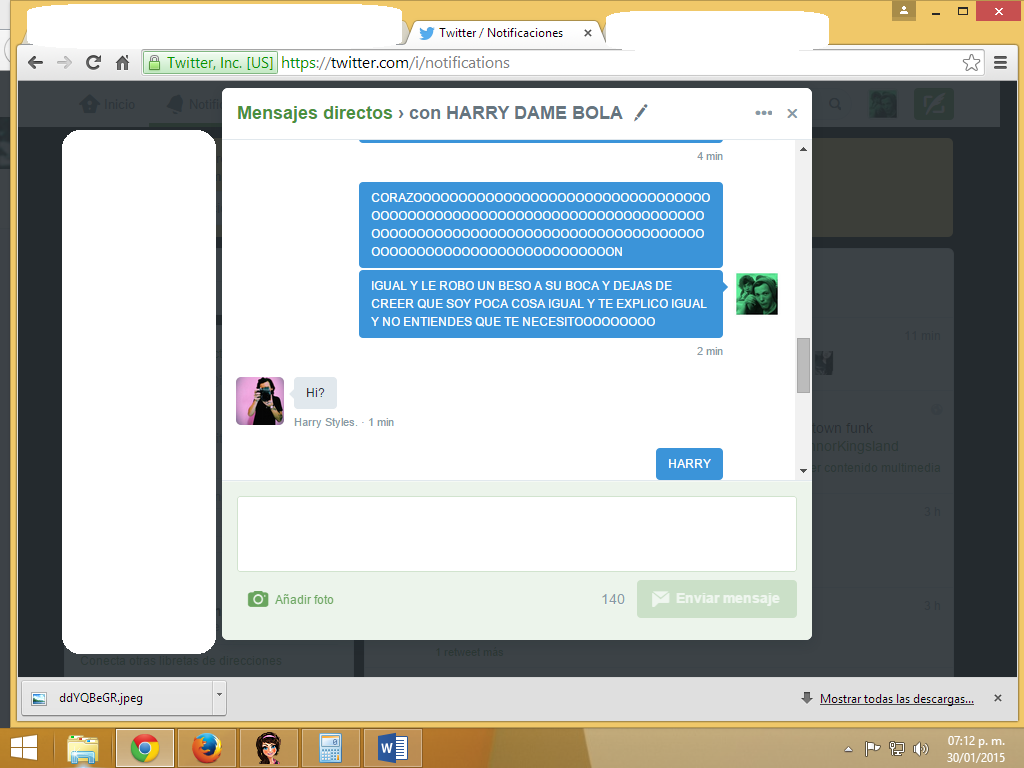Bookmark this page with star icon
This screenshot has height=768, width=1024.
971,63
